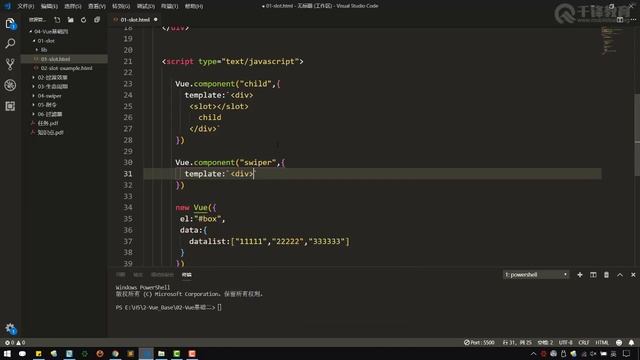The height and width of the screenshot is (360, 640).
Task: Open the Explorer view in activity bar
Action: [x=10, y=24]
